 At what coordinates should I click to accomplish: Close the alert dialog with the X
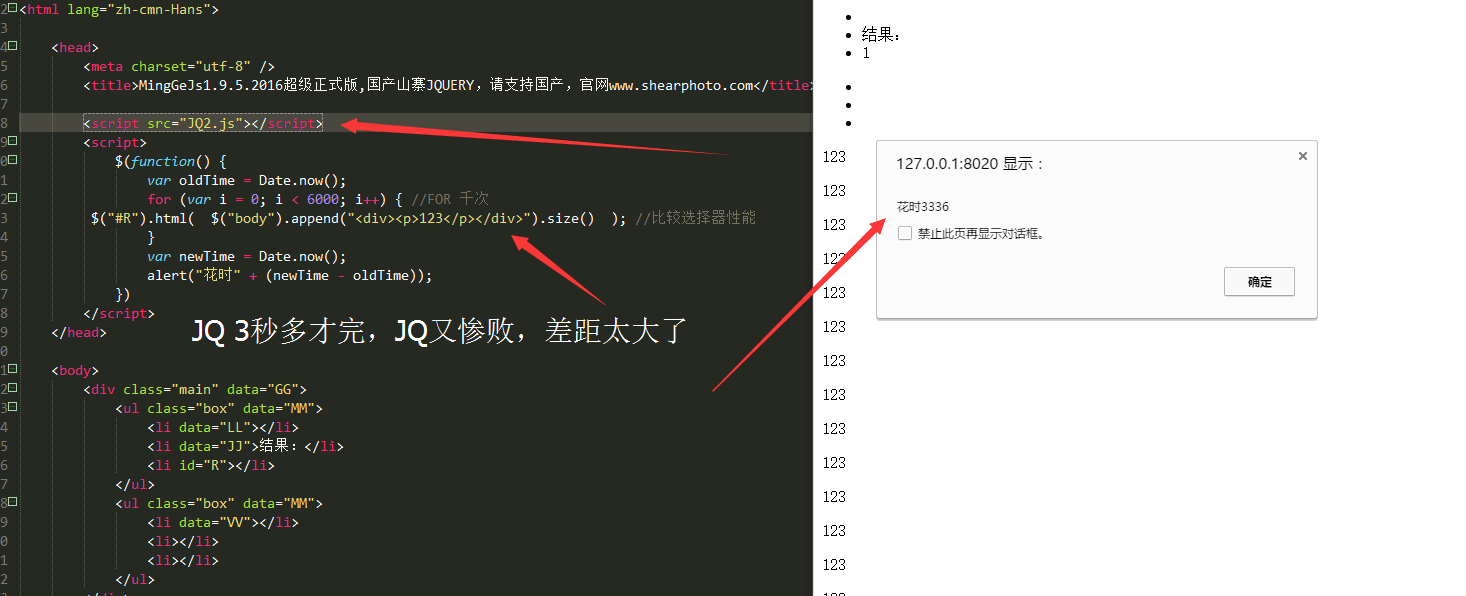pyautogui.click(x=1302, y=156)
